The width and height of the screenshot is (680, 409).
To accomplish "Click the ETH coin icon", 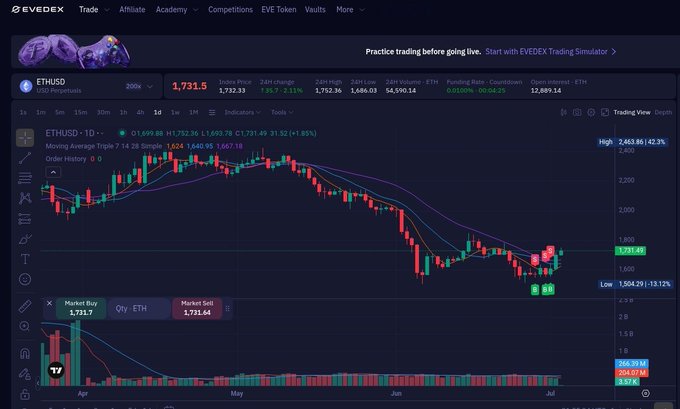I will click(x=26, y=86).
